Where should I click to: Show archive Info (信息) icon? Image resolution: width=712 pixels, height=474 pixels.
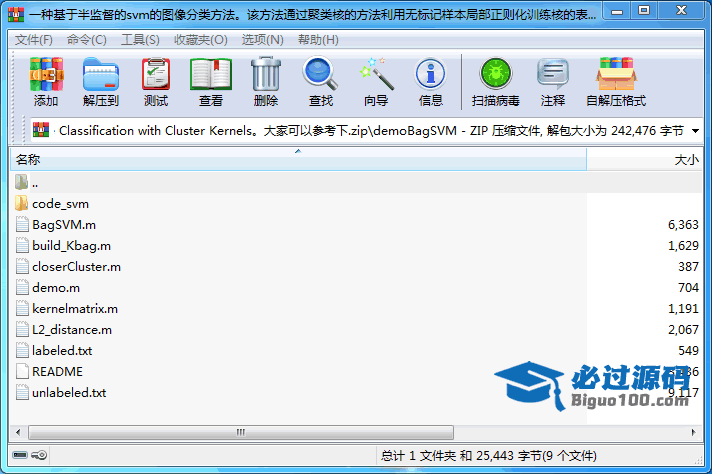pyautogui.click(x=430, y=74)
